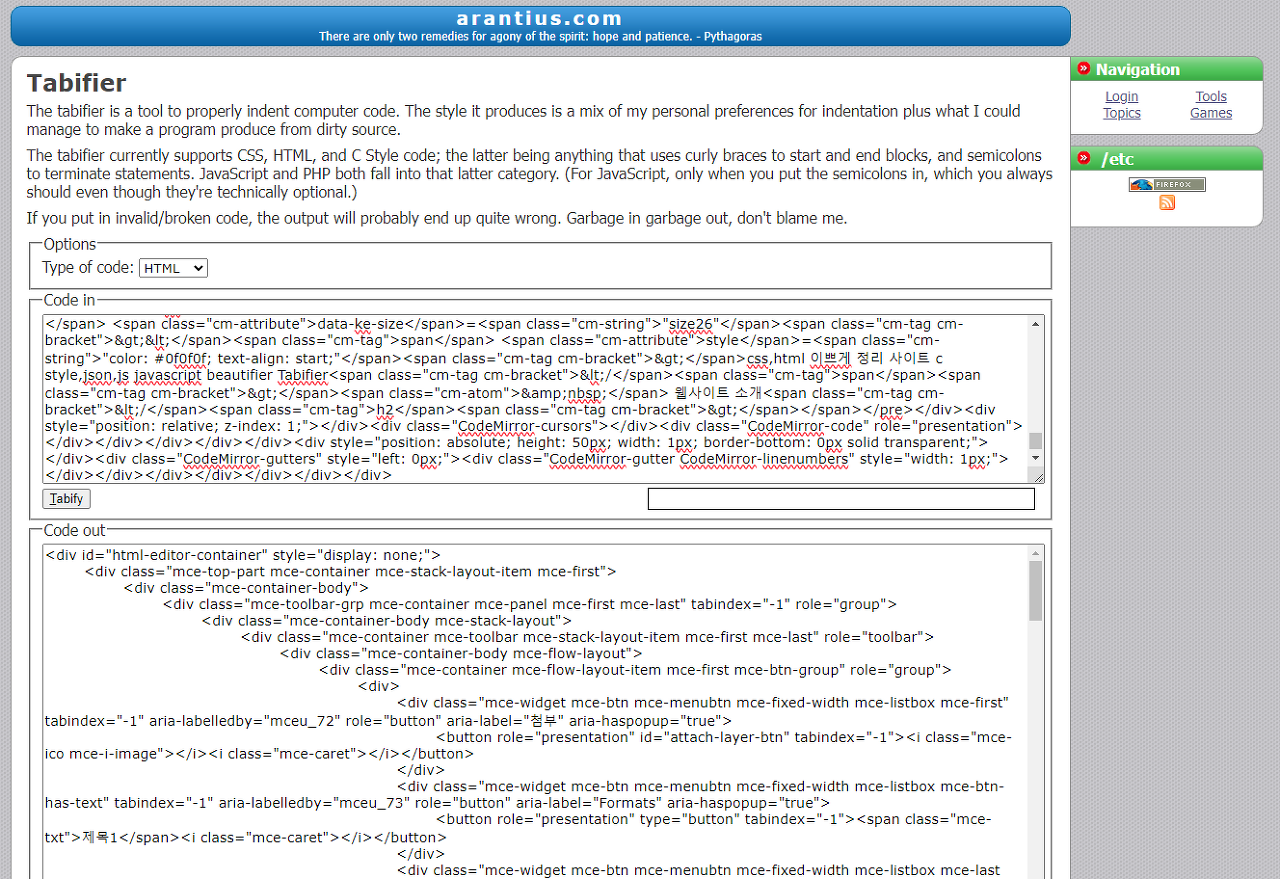Click the Code in scrollbar down arrow

point(1036,458)
